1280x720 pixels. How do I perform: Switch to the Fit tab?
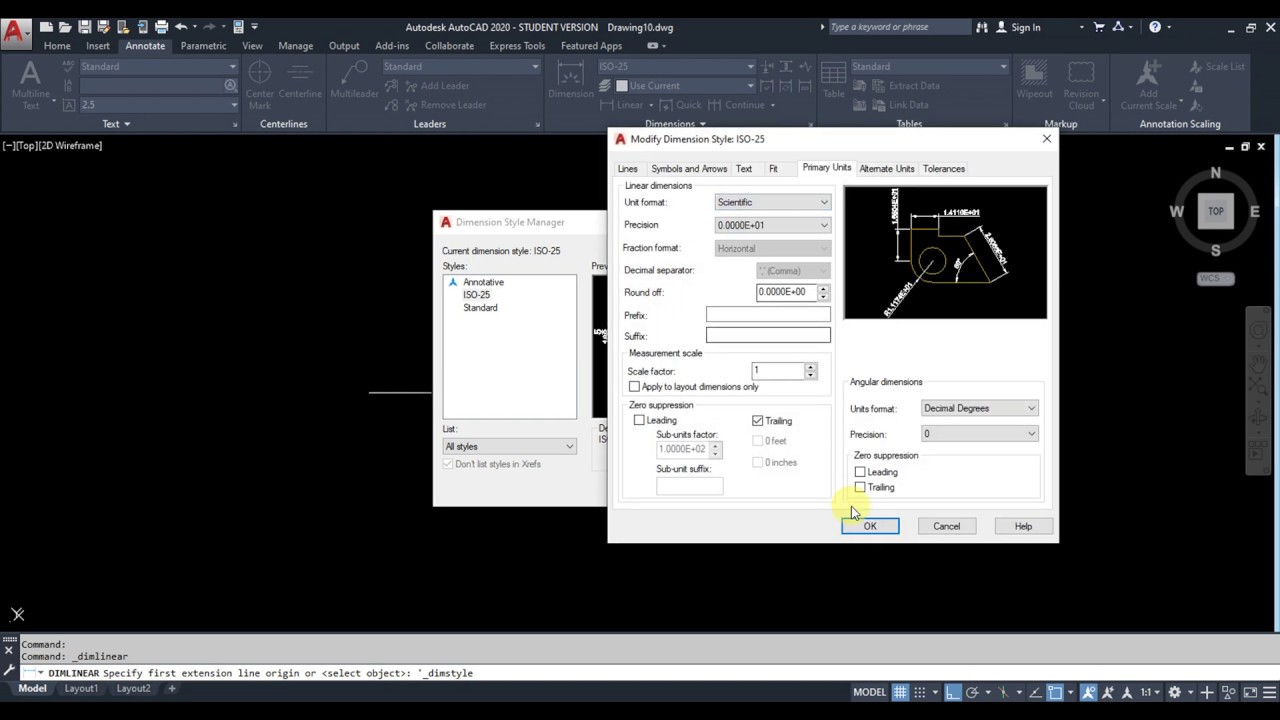773,169
